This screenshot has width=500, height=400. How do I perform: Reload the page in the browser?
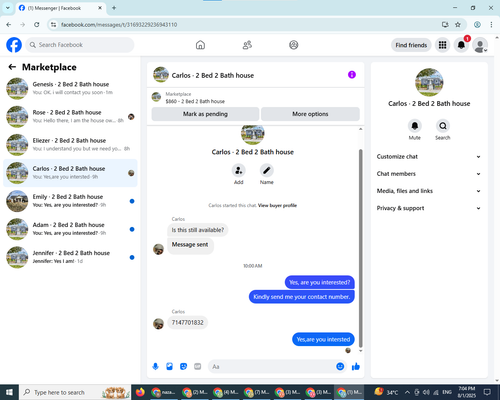[37, 24]
